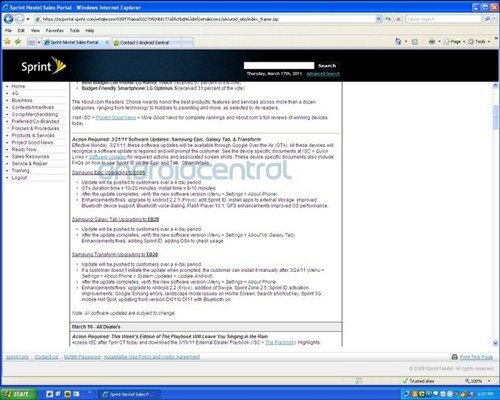500x400 pixels.
Task: Open Contests/Incentives in left navigation
Action: coord(33,107)
